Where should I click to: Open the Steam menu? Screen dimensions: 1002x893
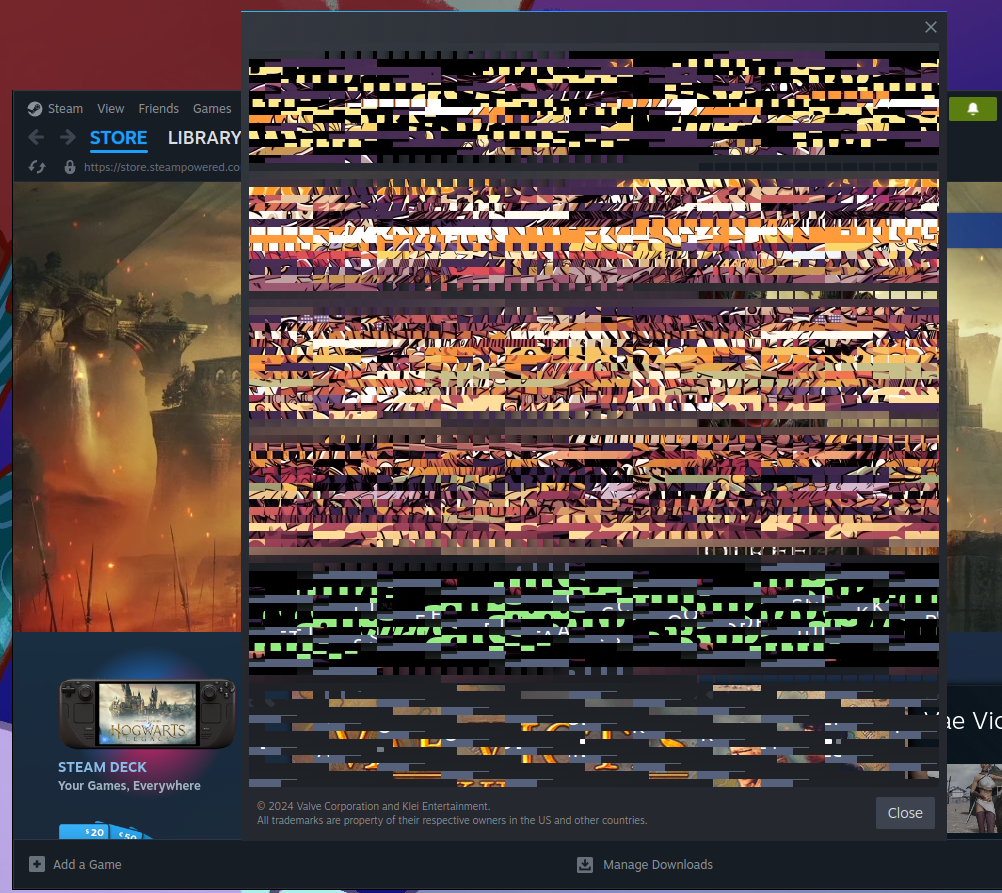pos(65,109)
